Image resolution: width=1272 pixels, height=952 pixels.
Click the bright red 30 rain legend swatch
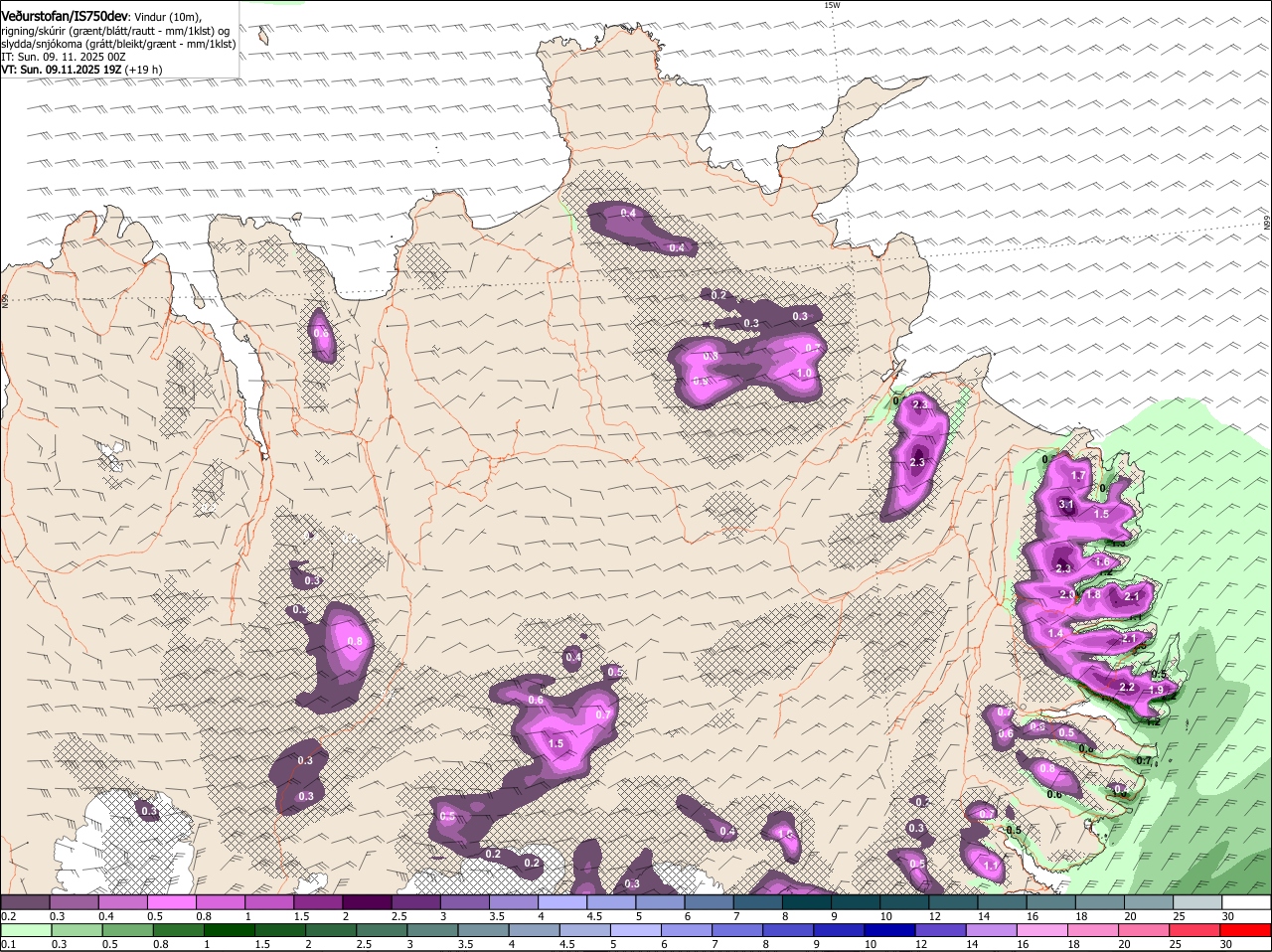point(1245,930)
